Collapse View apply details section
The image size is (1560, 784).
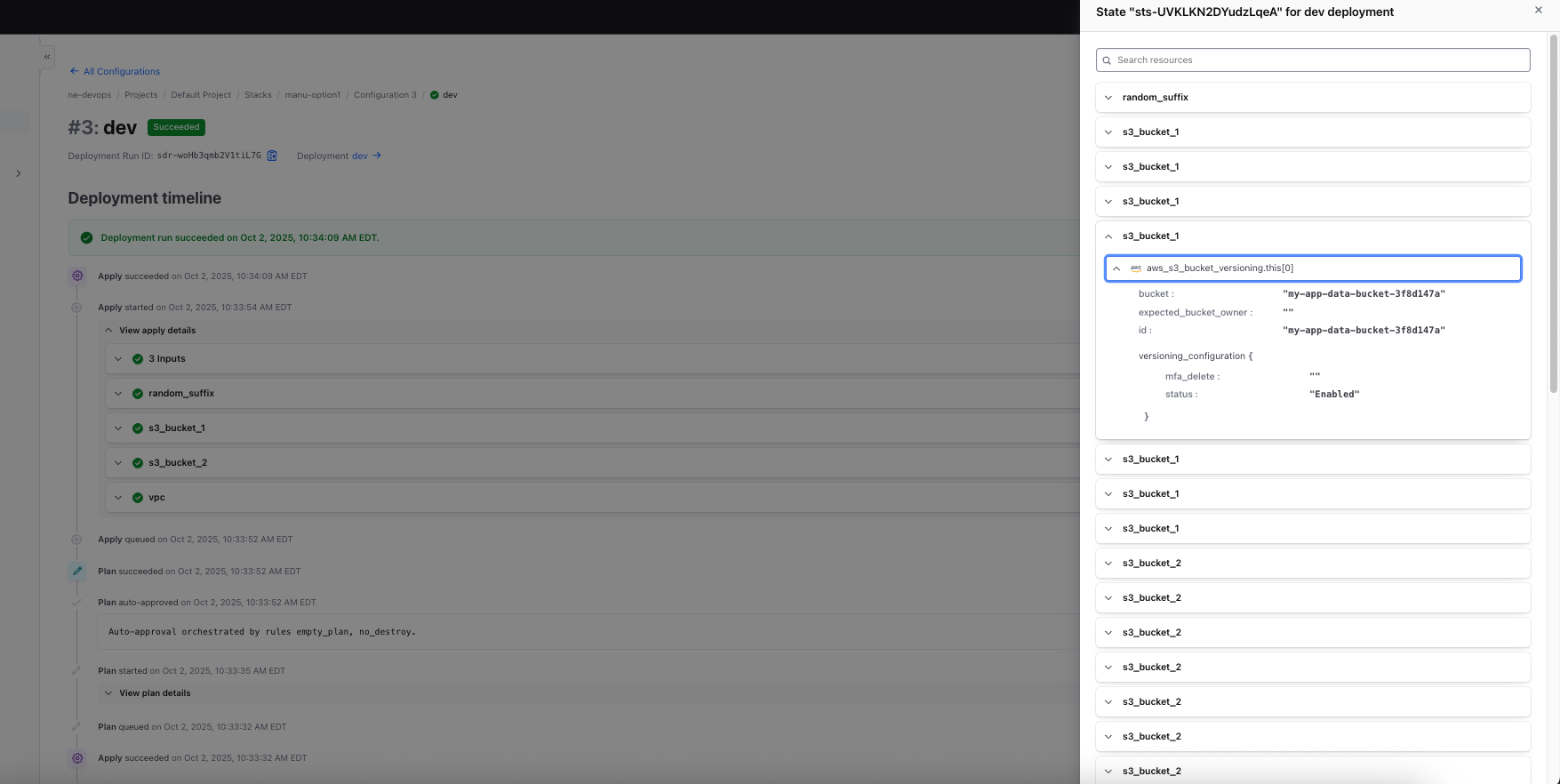(x=109, y=331)
